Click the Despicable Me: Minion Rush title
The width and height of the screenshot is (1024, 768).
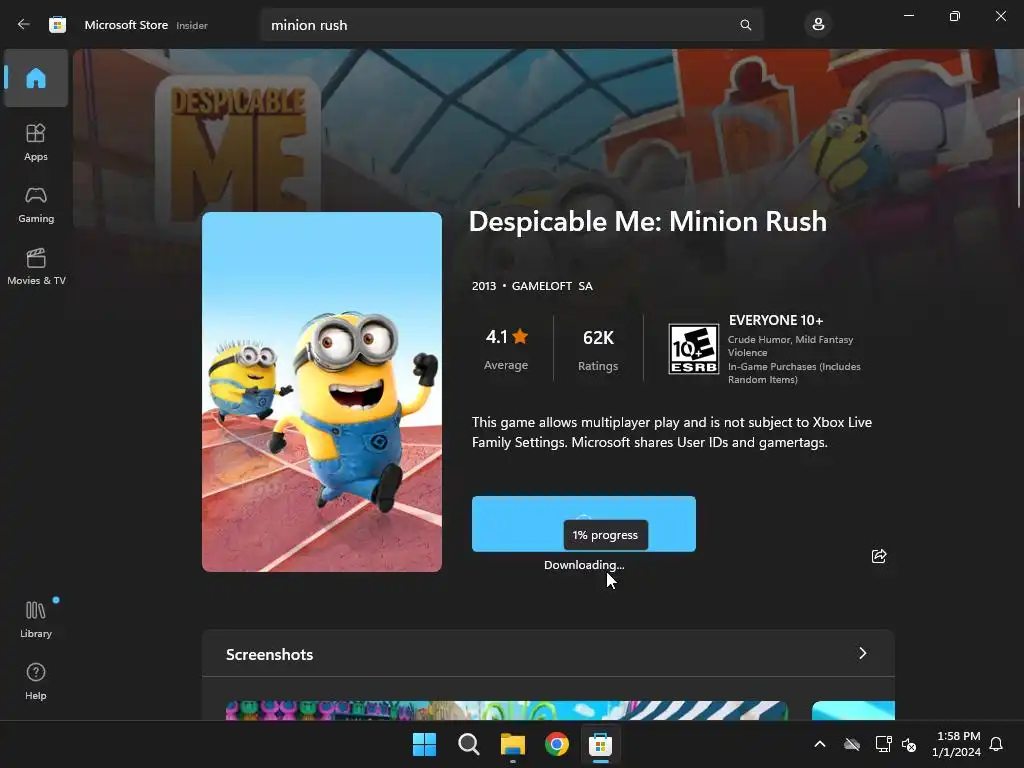(648, 221)
